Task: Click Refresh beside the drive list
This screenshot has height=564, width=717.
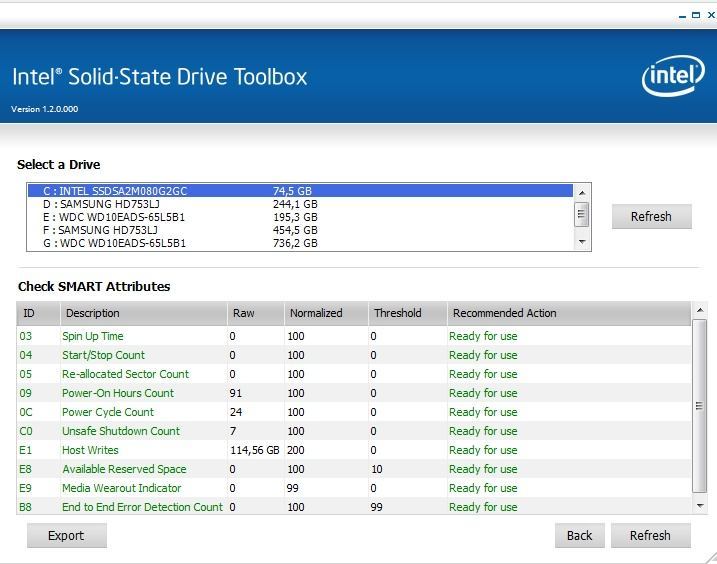Action: coord(651,216)
